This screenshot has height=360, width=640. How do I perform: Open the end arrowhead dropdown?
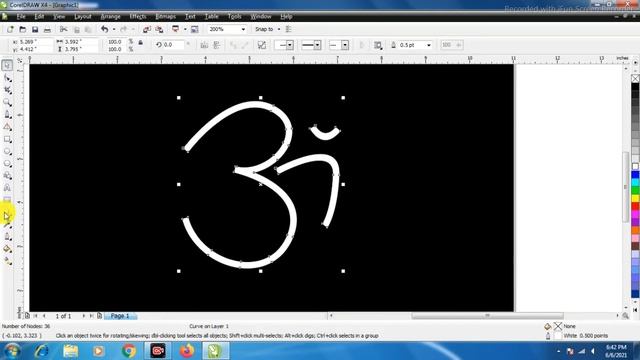click(345, 45)
